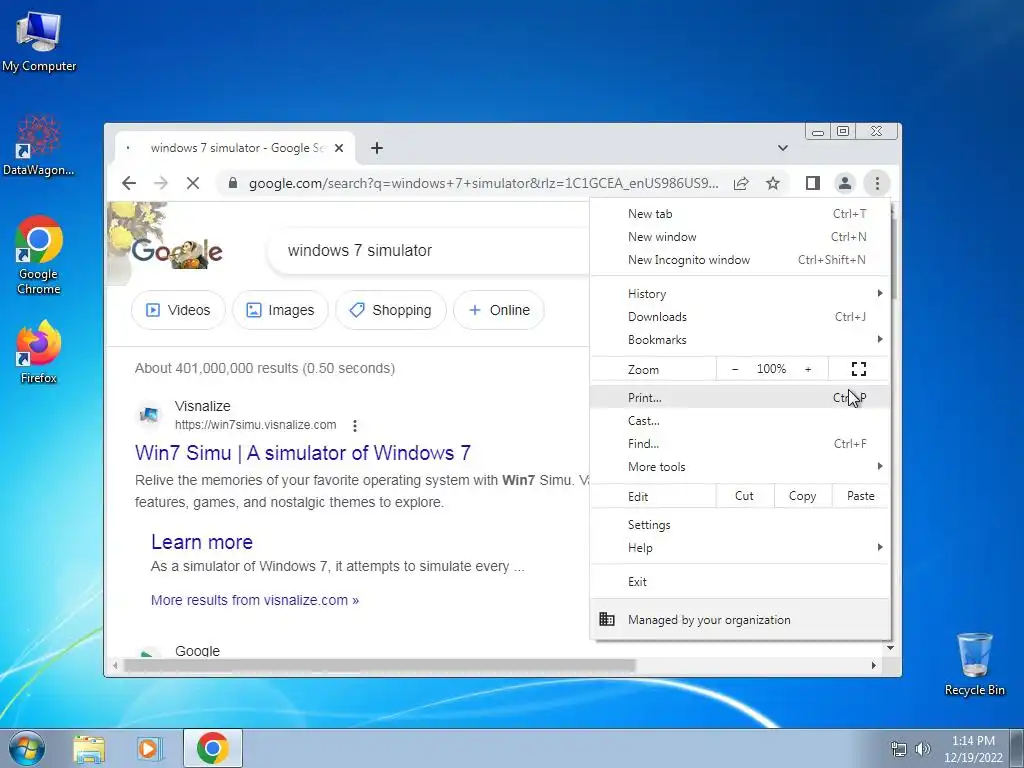1024x768 pixels.
Task: Click the padlock site info icon
Action: pyautogui.click(x=232, y=184)
